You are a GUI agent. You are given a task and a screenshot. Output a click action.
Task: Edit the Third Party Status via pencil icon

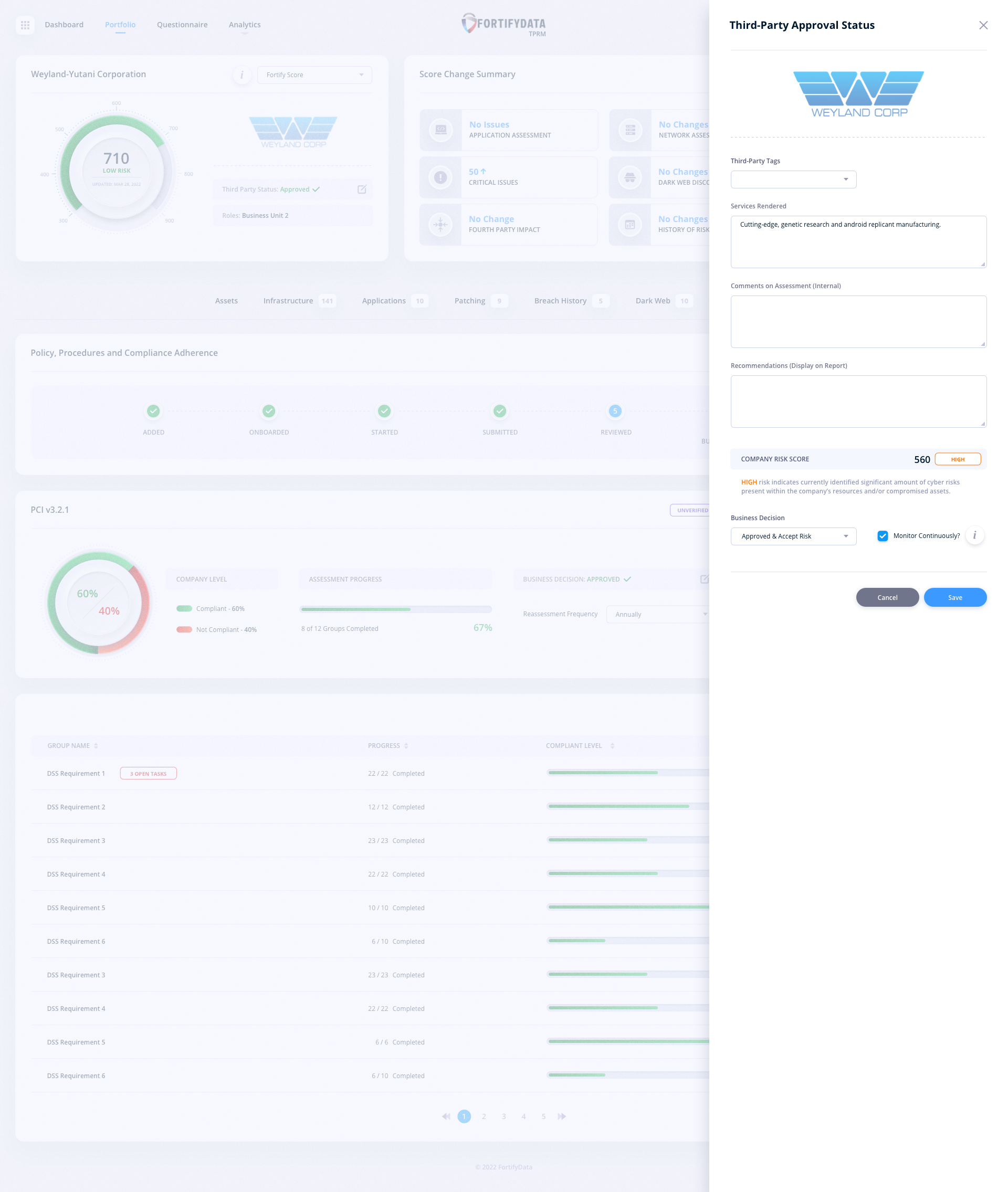362,189
